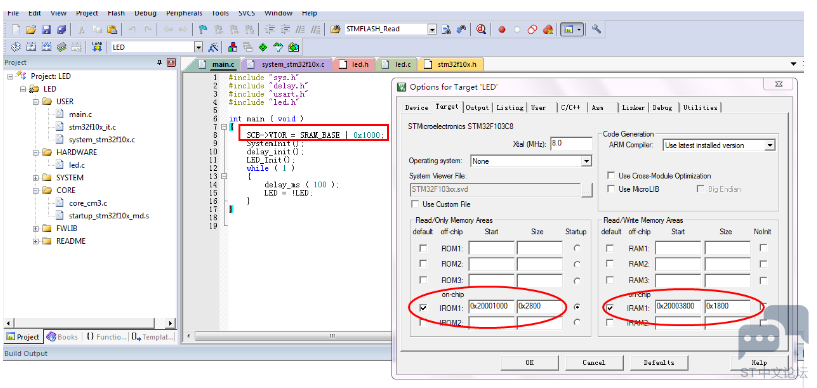This screenshot has height=388, width=817.
Task: Click OK in Options for Target
Action: (529, 362)
